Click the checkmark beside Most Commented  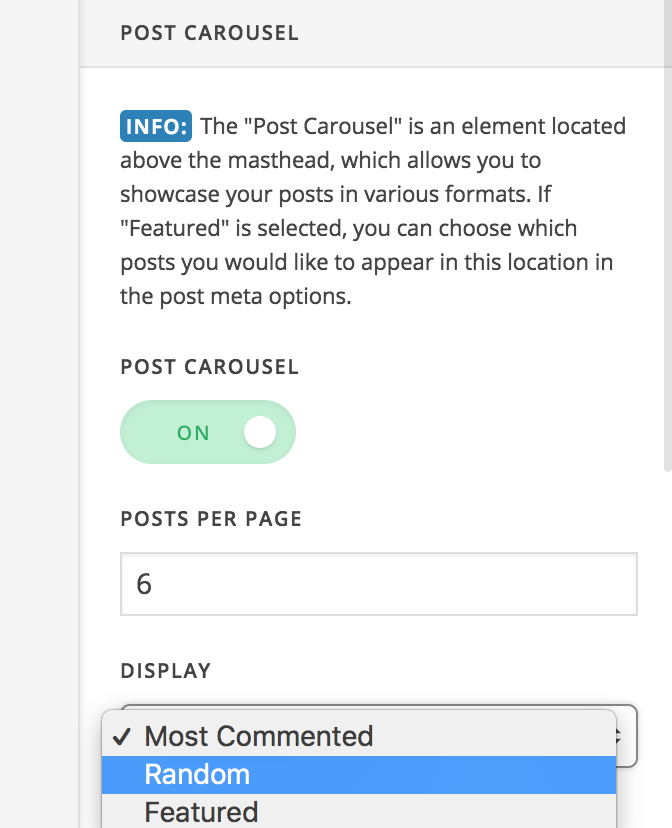click(122, 736)
